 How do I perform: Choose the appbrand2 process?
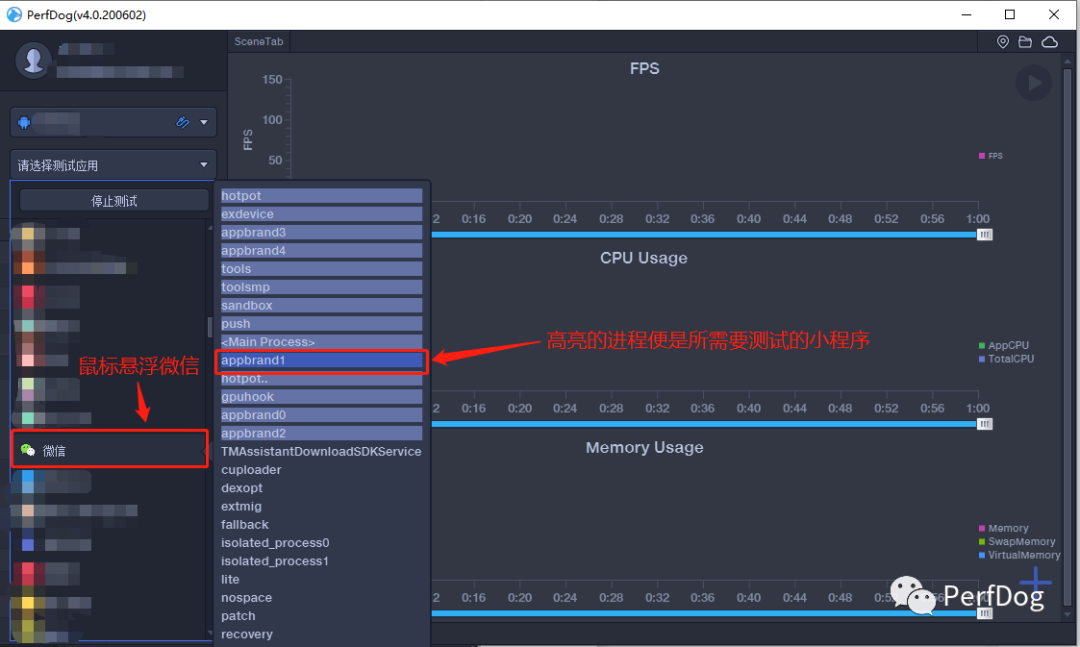pyautogui.click(x=321, y=433)
